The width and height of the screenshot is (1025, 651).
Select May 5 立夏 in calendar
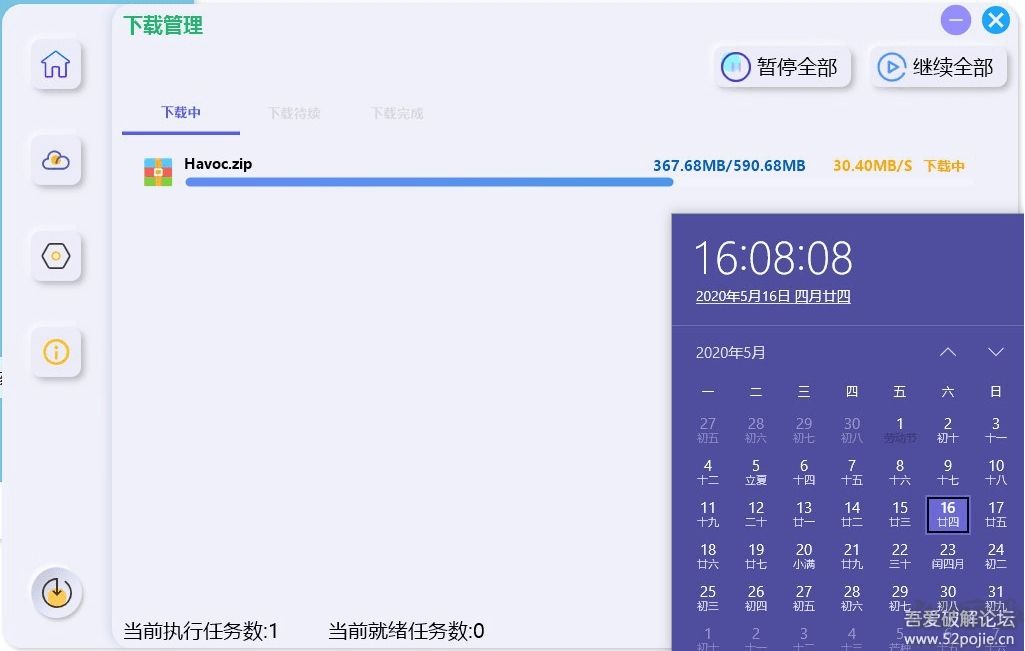click(x=756, y=472)
